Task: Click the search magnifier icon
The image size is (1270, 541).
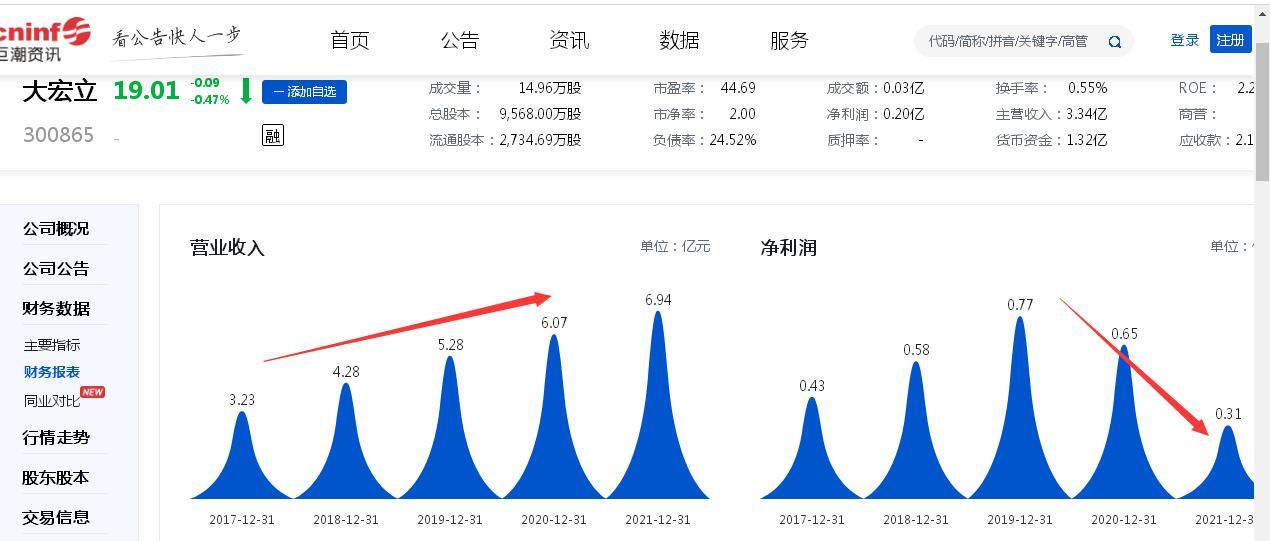Action: coord(1114,42)
